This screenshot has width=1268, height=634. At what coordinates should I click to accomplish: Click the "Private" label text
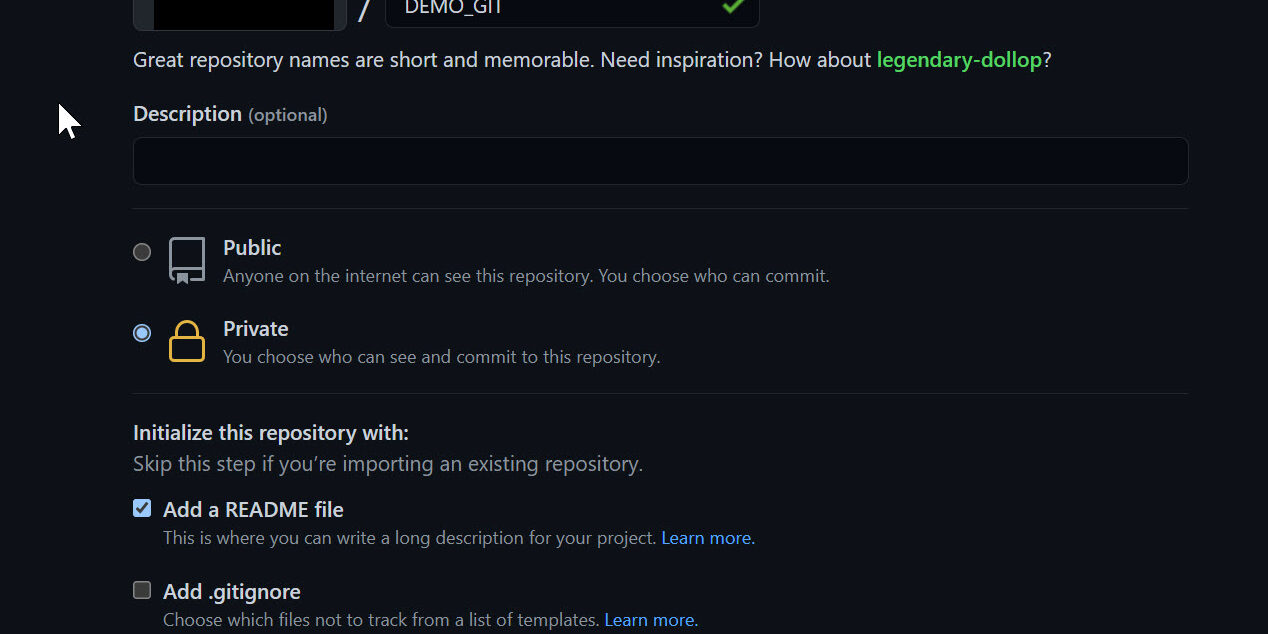point(255,329)
